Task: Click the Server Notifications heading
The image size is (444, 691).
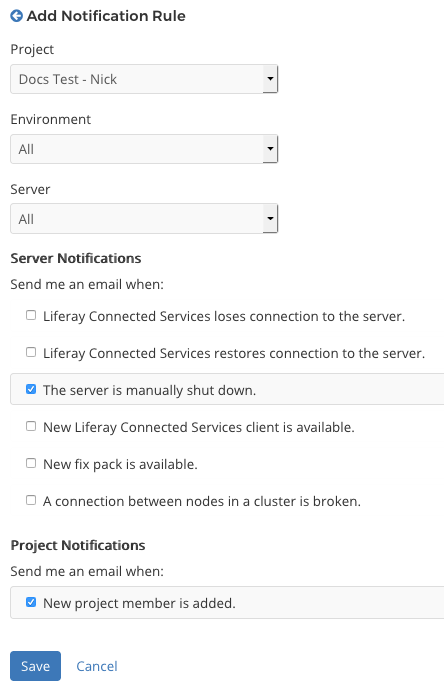Action: pos(76,258)
